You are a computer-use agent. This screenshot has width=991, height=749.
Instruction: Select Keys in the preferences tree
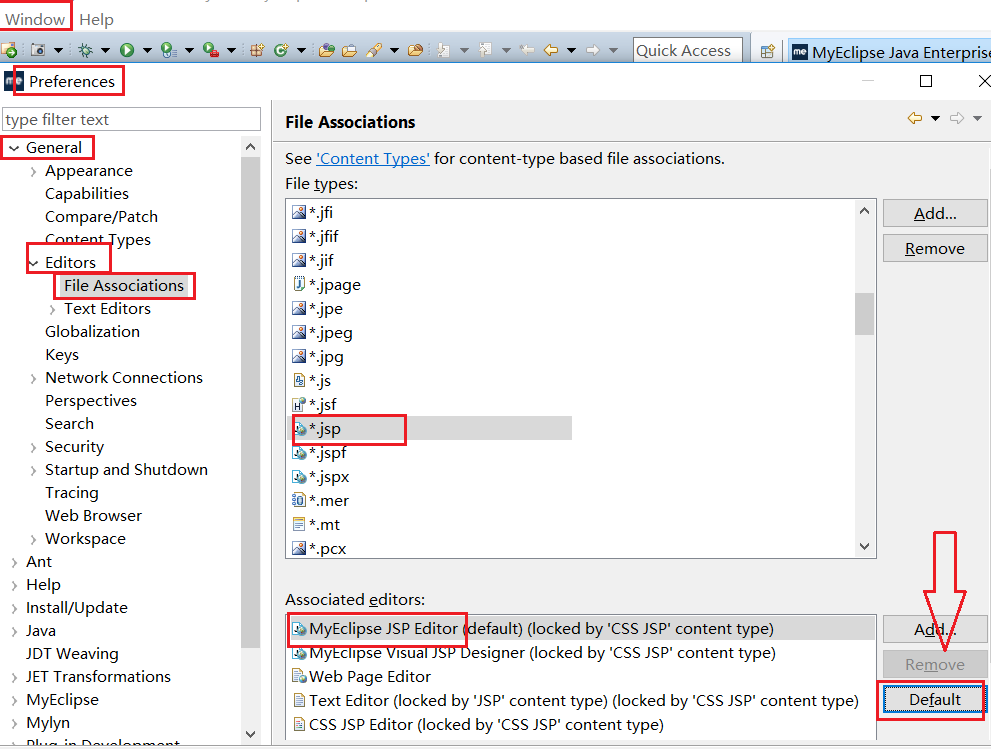click(x=62, y=355)
